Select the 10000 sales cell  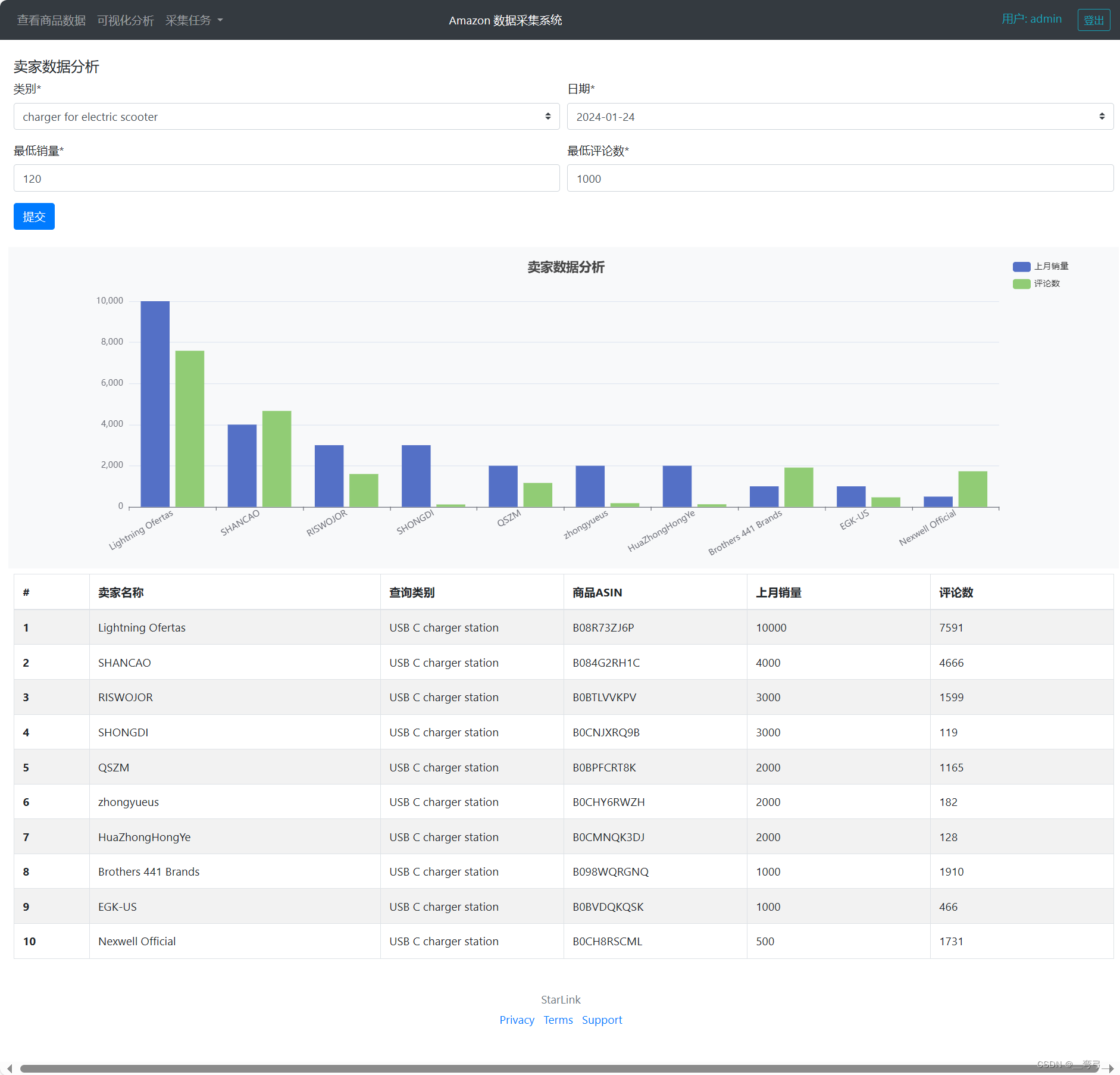pyautogui.click(x=839, y=627)
